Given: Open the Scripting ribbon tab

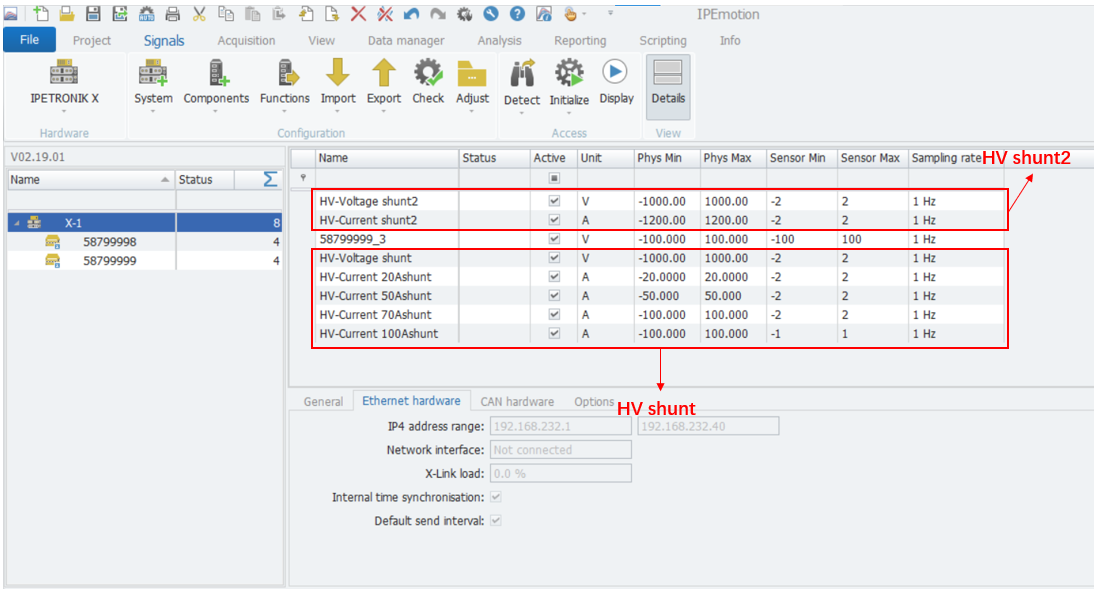Looking at the screenshot, I should pyautogui.click(x=663, y=41).
